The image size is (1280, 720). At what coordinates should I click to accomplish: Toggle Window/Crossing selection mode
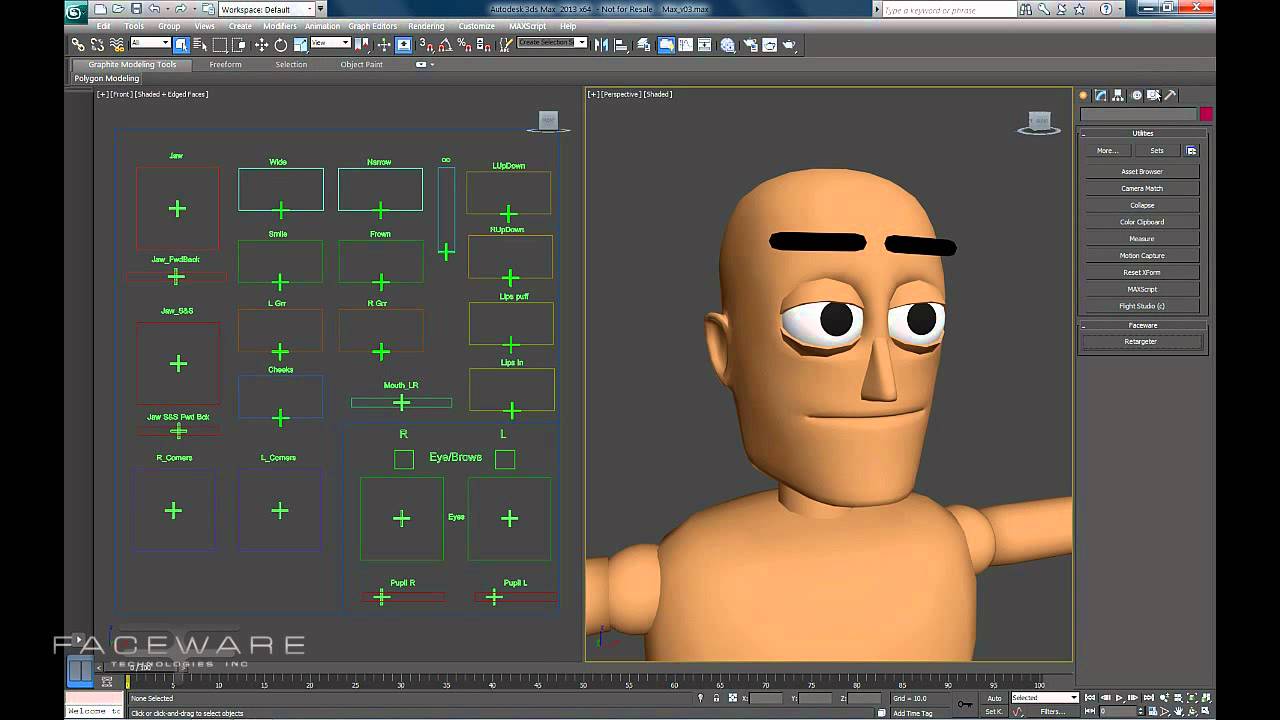(x=239, y=45)
